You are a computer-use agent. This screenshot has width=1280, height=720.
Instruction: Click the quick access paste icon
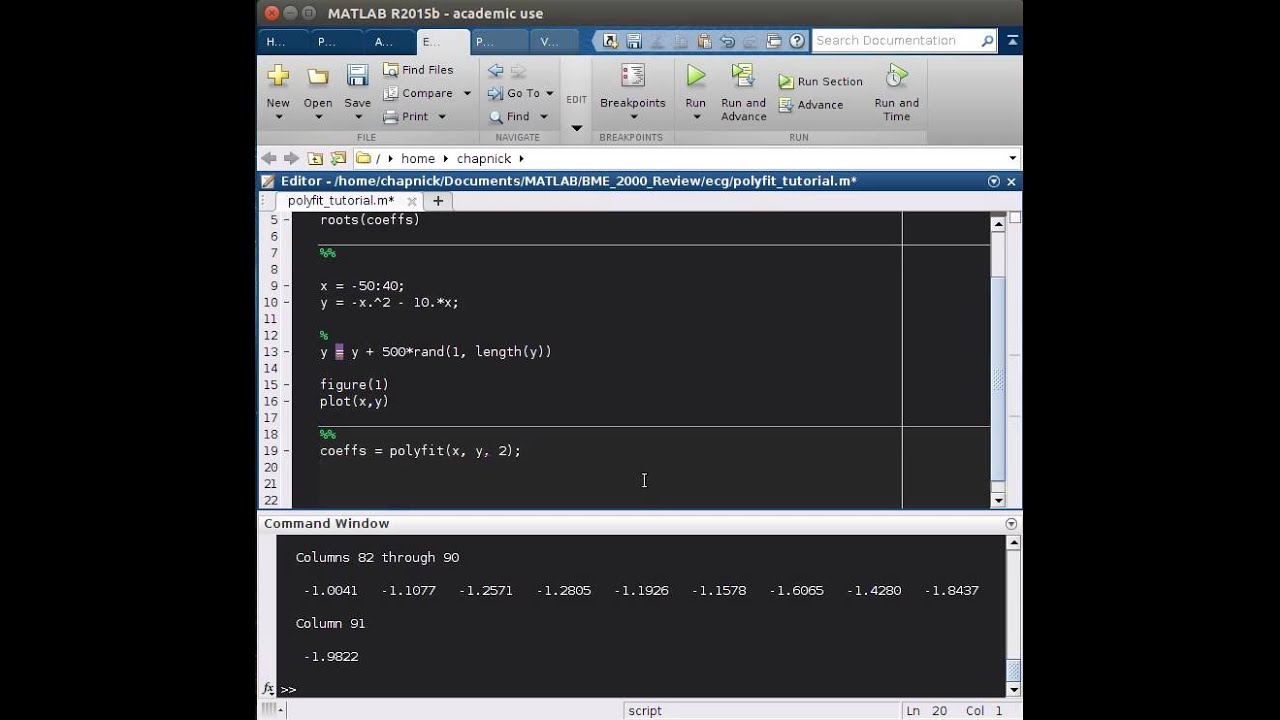coord(704,41)
